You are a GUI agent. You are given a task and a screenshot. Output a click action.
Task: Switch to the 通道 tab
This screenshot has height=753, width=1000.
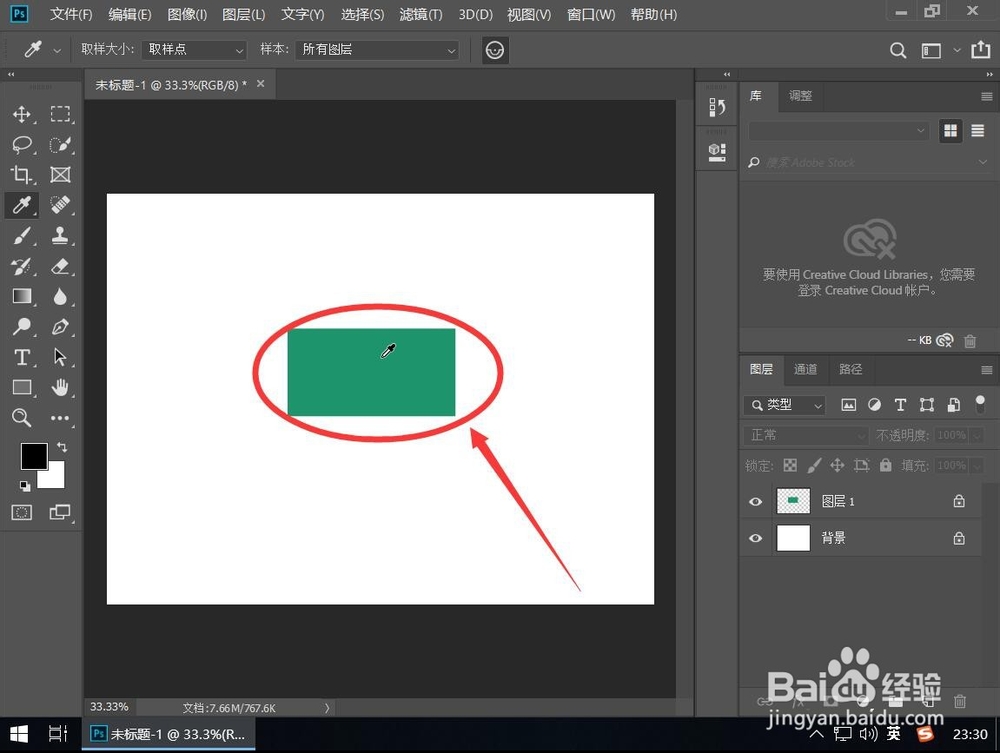pos(805,369)
